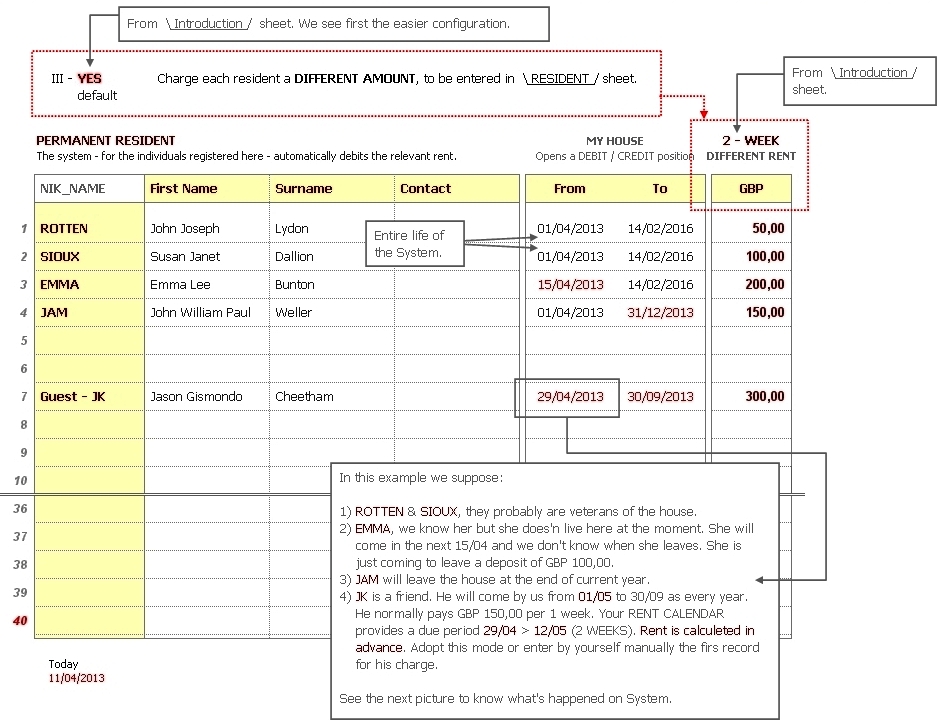Select JAM's From date 01/04/2013
940x723 pixels.
570,312
